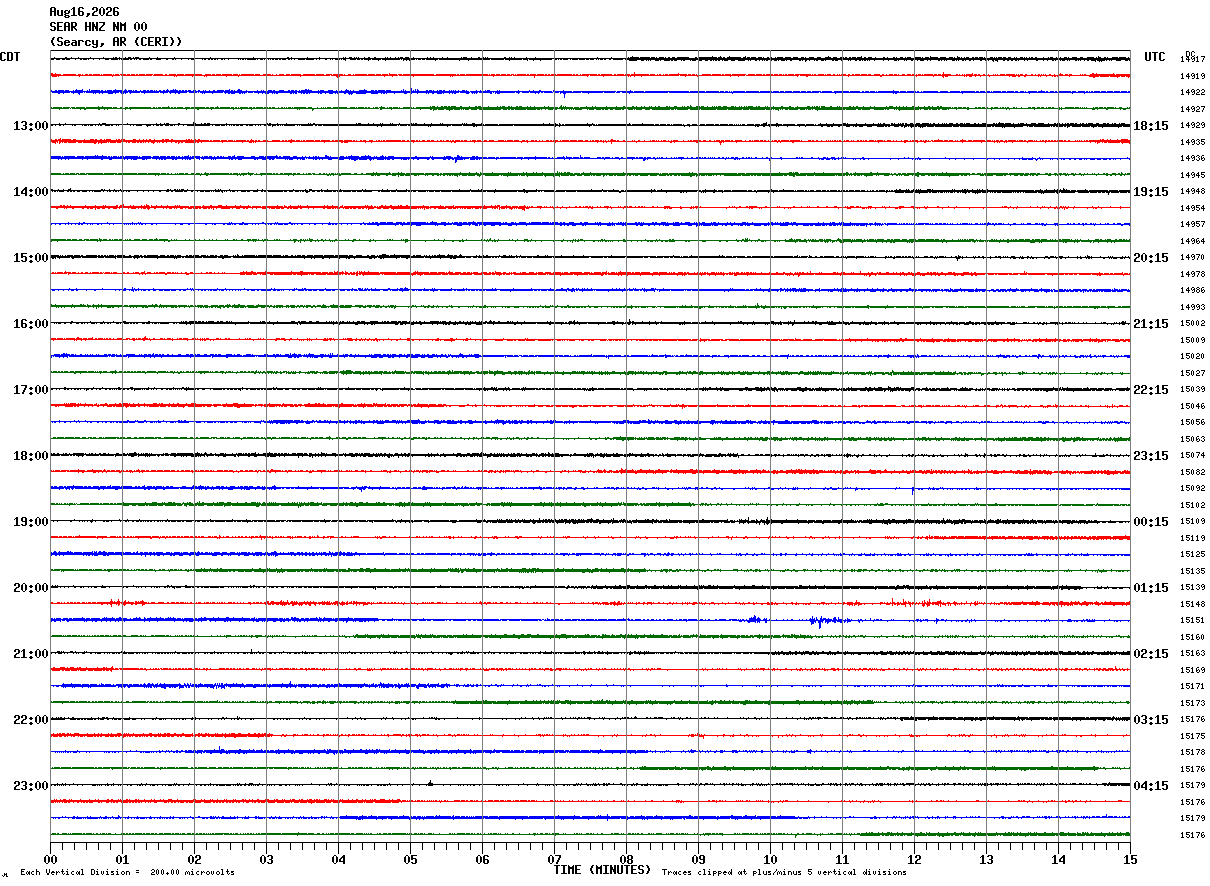Click the small black spike on the 23:00 trace
Viewport: 1210px width, 886px height.
tap(430, 783)
